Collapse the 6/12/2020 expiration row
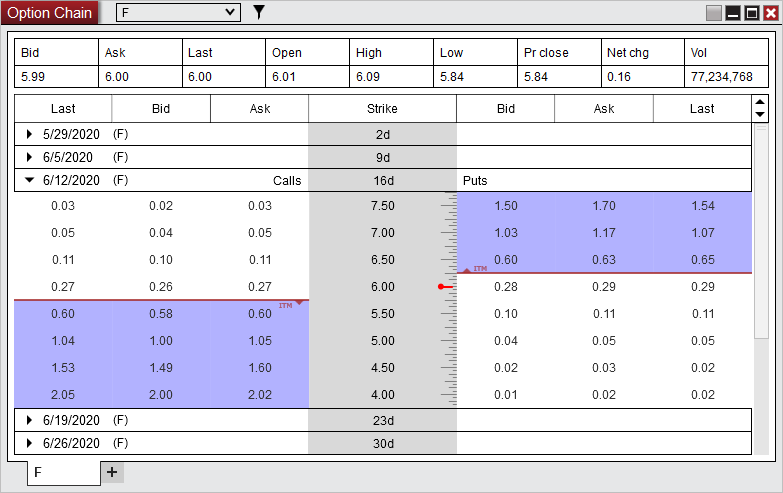 coord(30,181)
